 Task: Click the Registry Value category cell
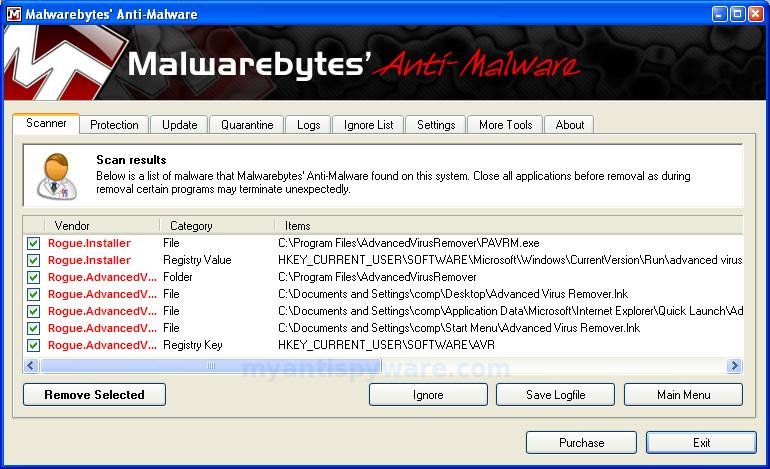coord(197,260)
